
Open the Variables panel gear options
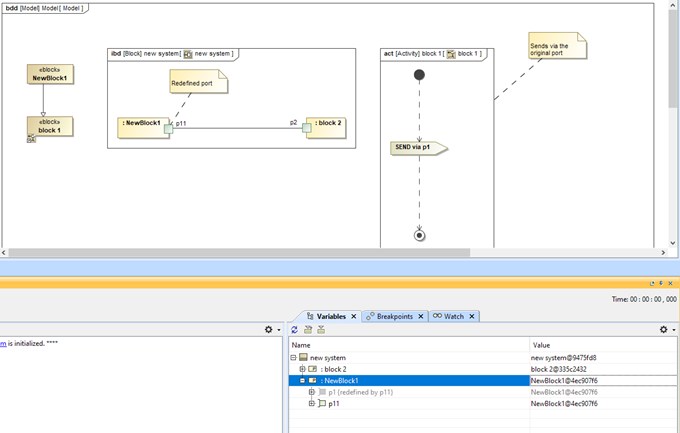point(663,329)
